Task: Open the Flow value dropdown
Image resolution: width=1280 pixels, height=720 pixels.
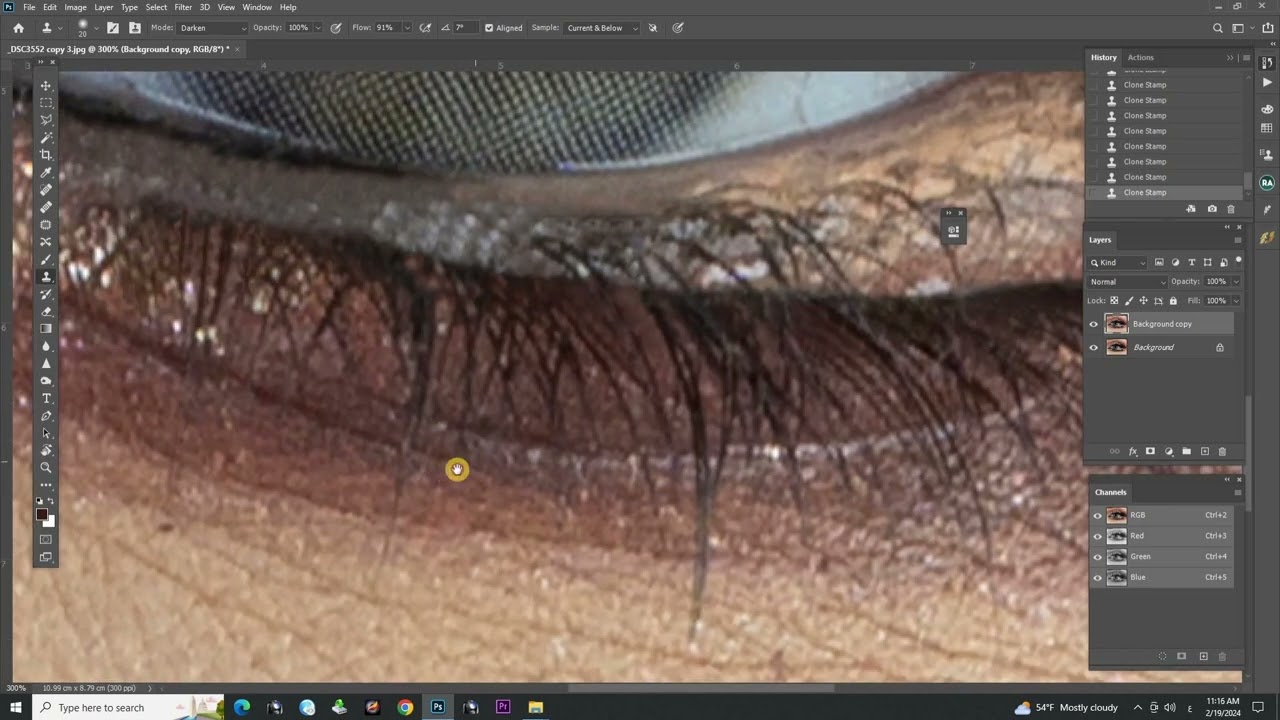Action: (x=406, y=28)
